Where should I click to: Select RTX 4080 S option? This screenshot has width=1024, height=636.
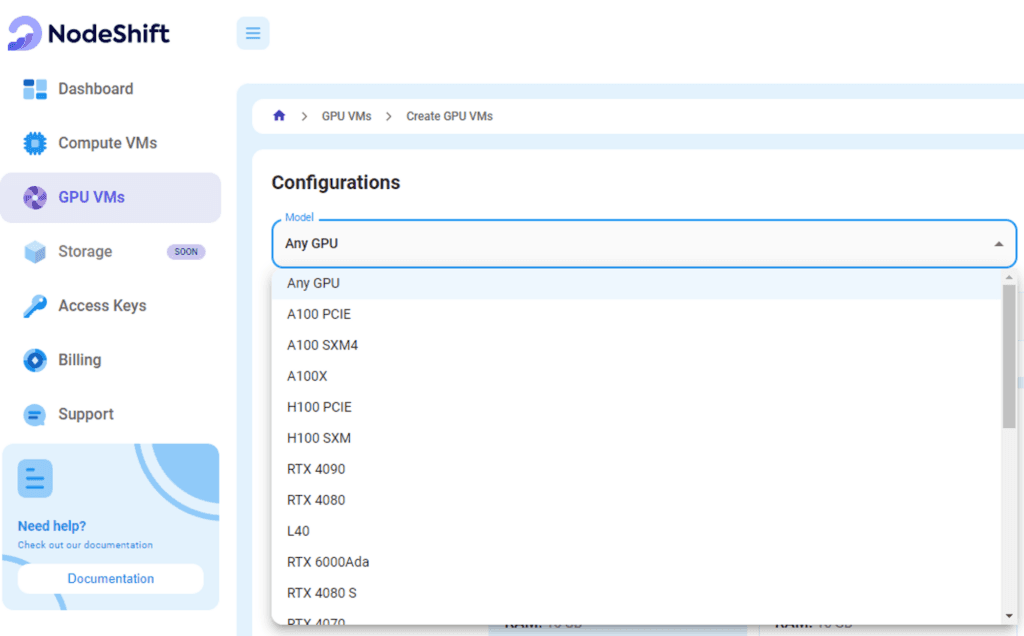[637, 594]
